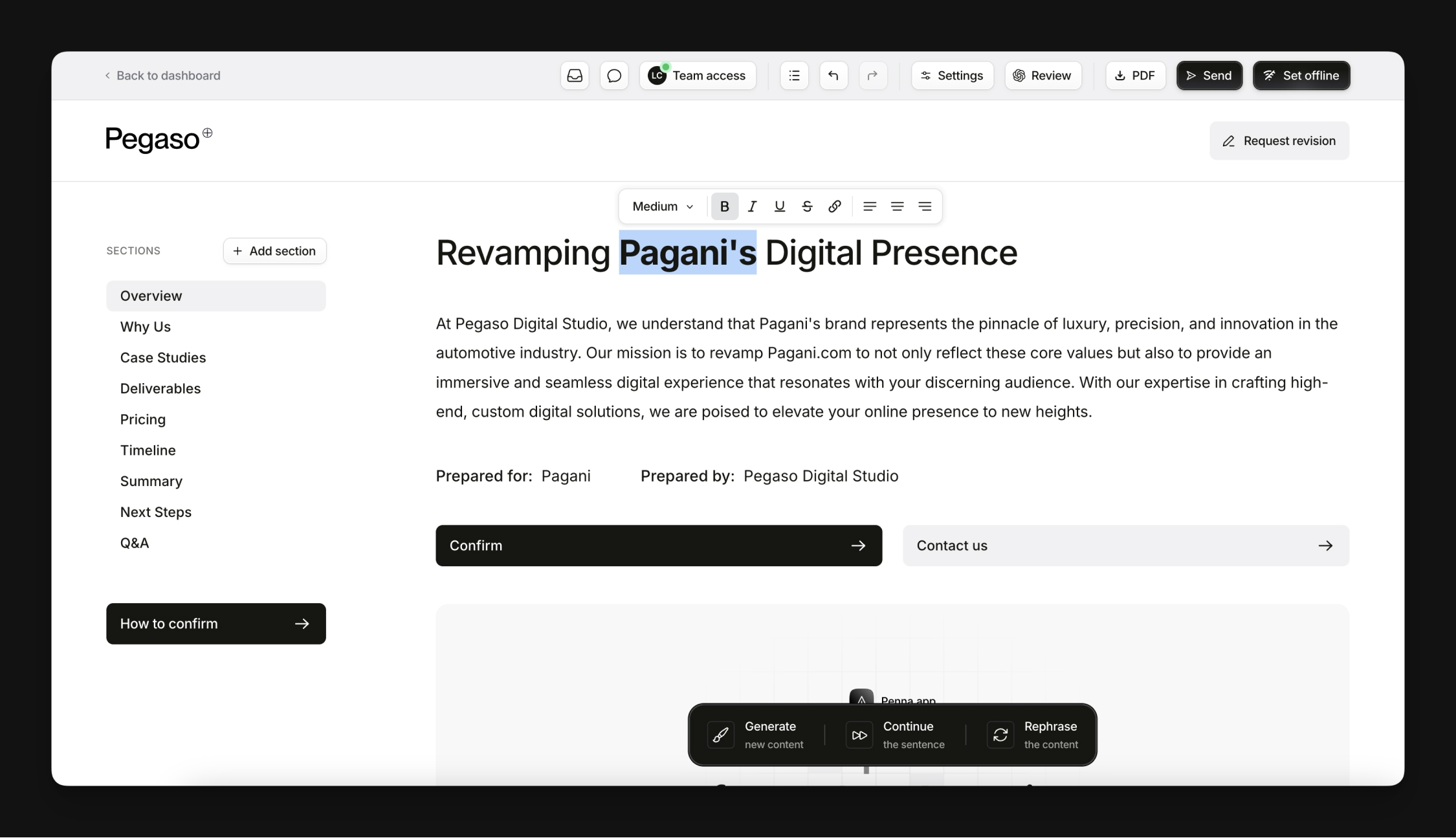Click the overview body paragraph
Viewport: 1456px width, 838px height.
click(x=887, y=368)
